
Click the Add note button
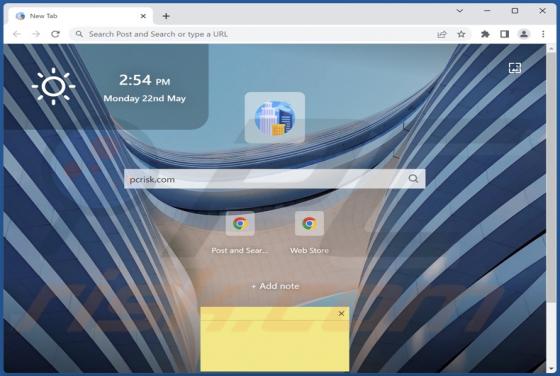click(x=275, y=286)
